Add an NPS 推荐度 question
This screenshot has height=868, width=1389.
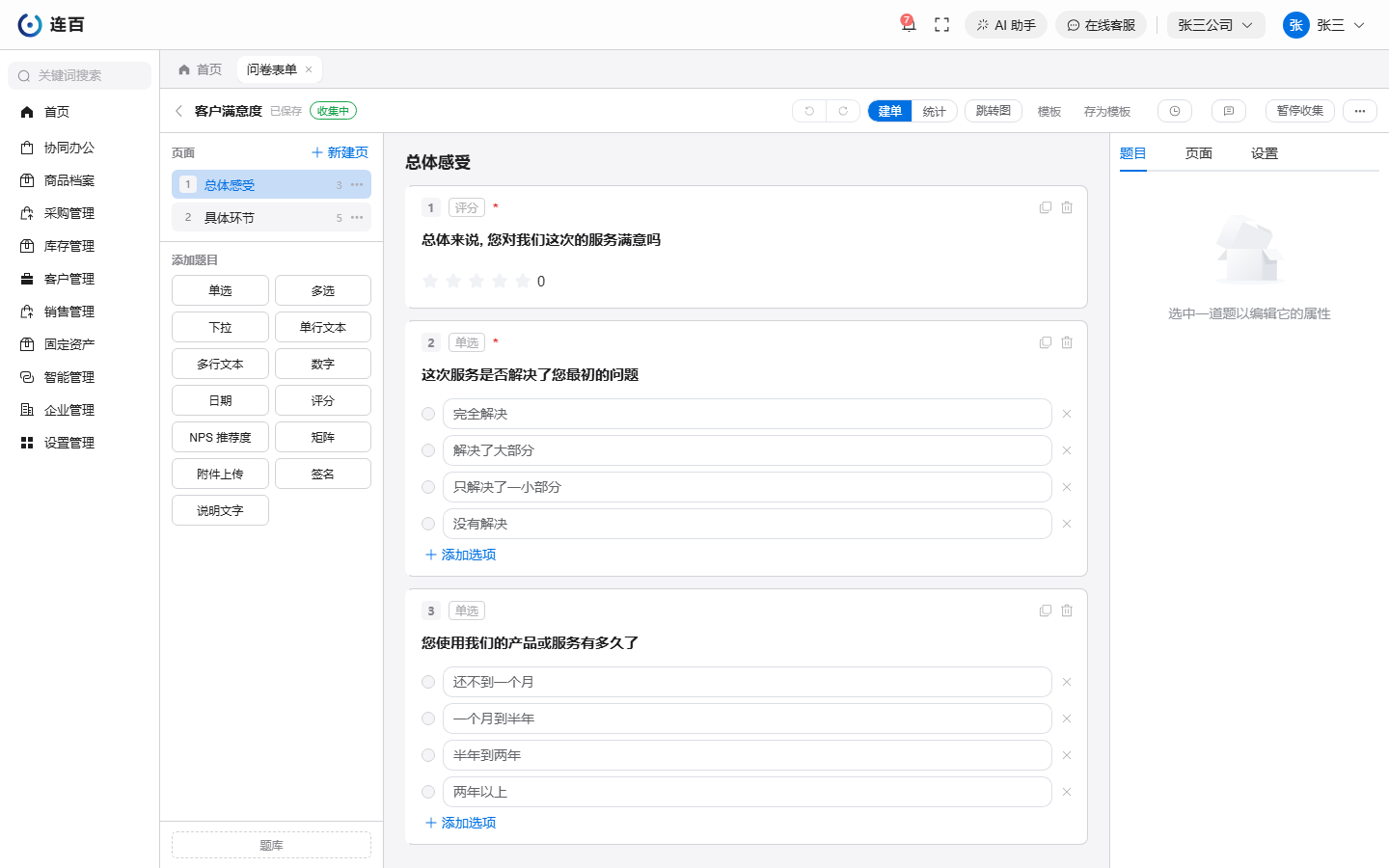[x=220, y=437]
